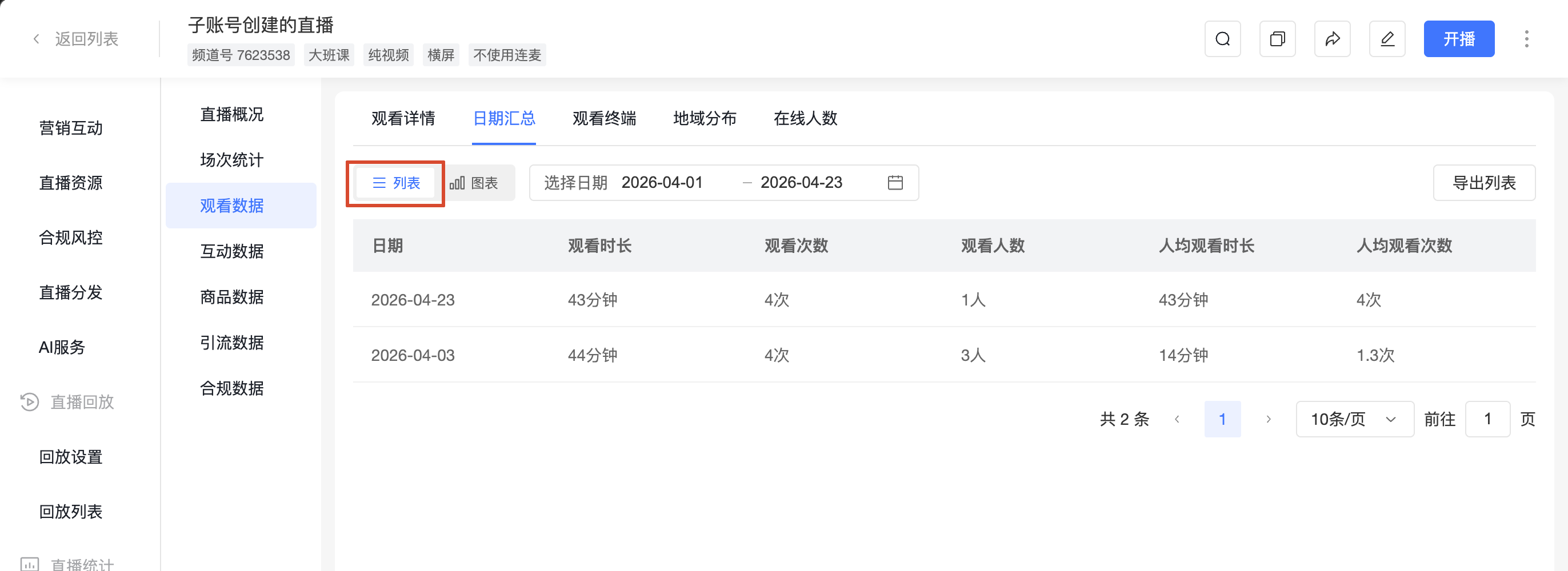The image size is (1568, 571).
Task: Click the 2026-04-03 date cell
Action: tap(413, 355)
